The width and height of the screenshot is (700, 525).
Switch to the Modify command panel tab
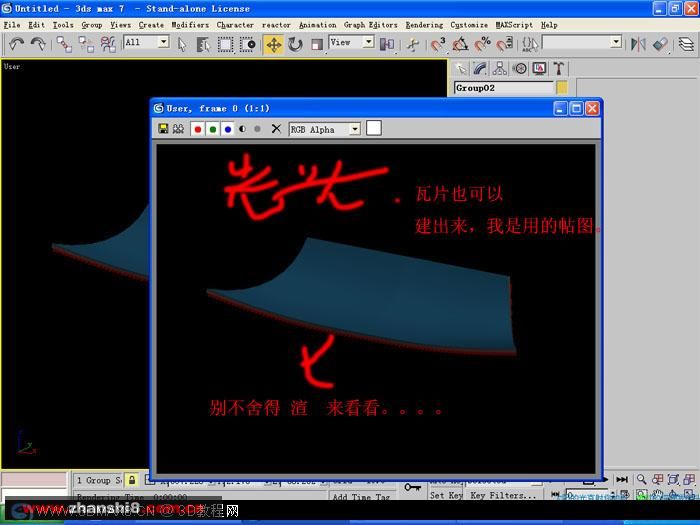(480, 68)
